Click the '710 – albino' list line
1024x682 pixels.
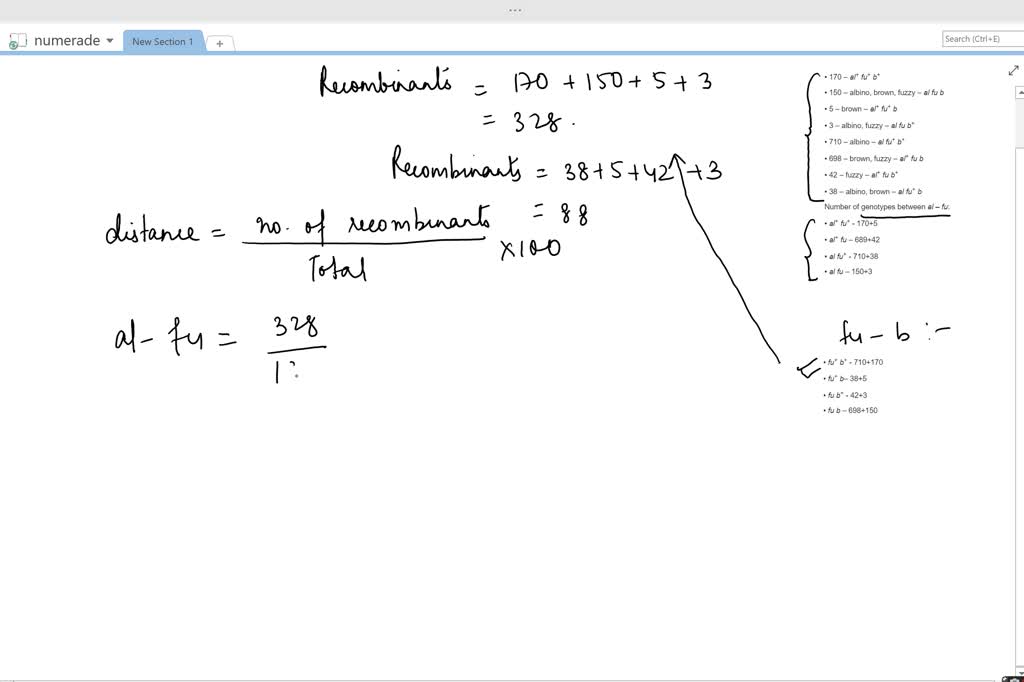point(866,142)
